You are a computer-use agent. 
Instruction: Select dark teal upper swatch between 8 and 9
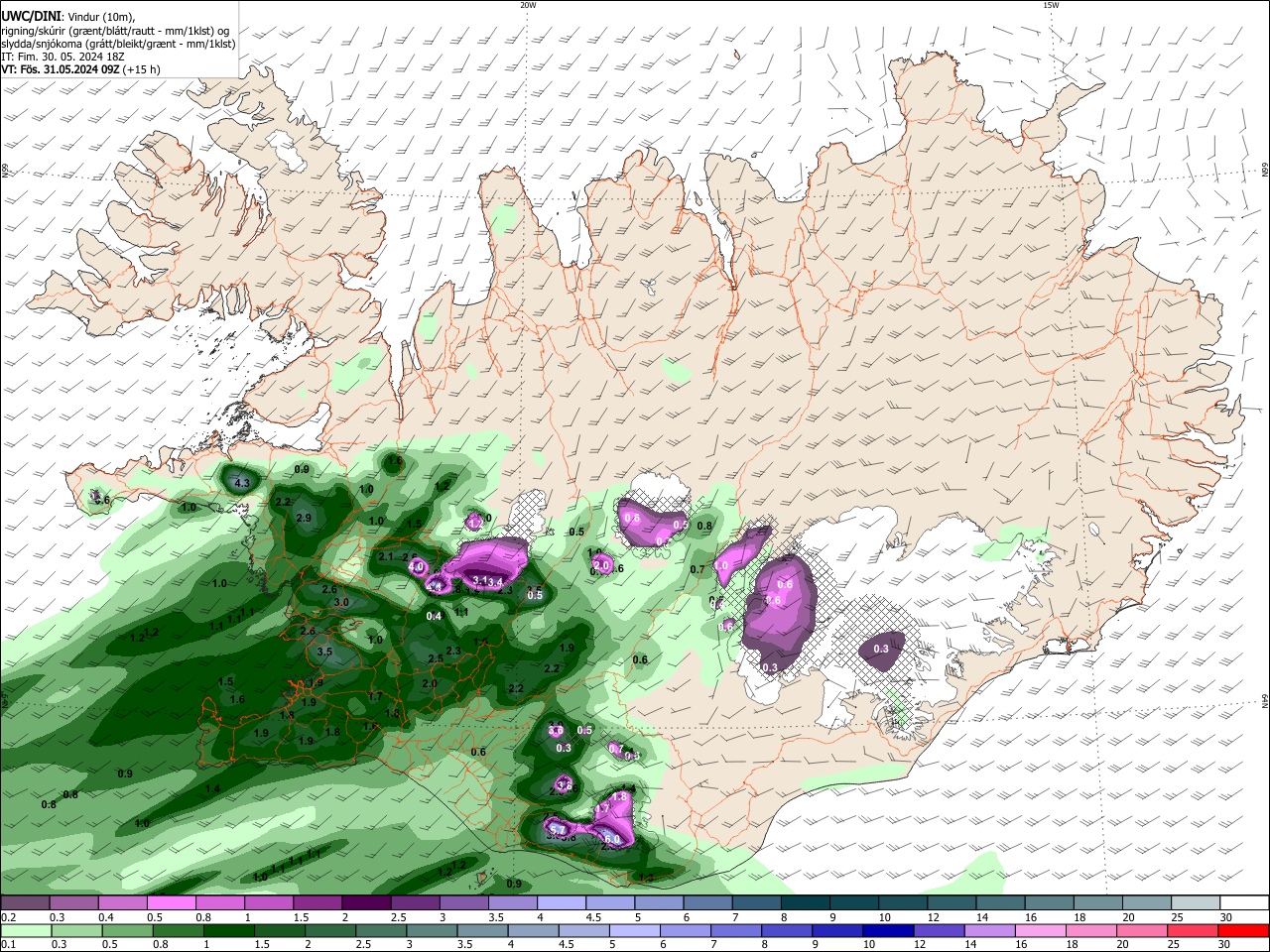[x=806, y=902]
